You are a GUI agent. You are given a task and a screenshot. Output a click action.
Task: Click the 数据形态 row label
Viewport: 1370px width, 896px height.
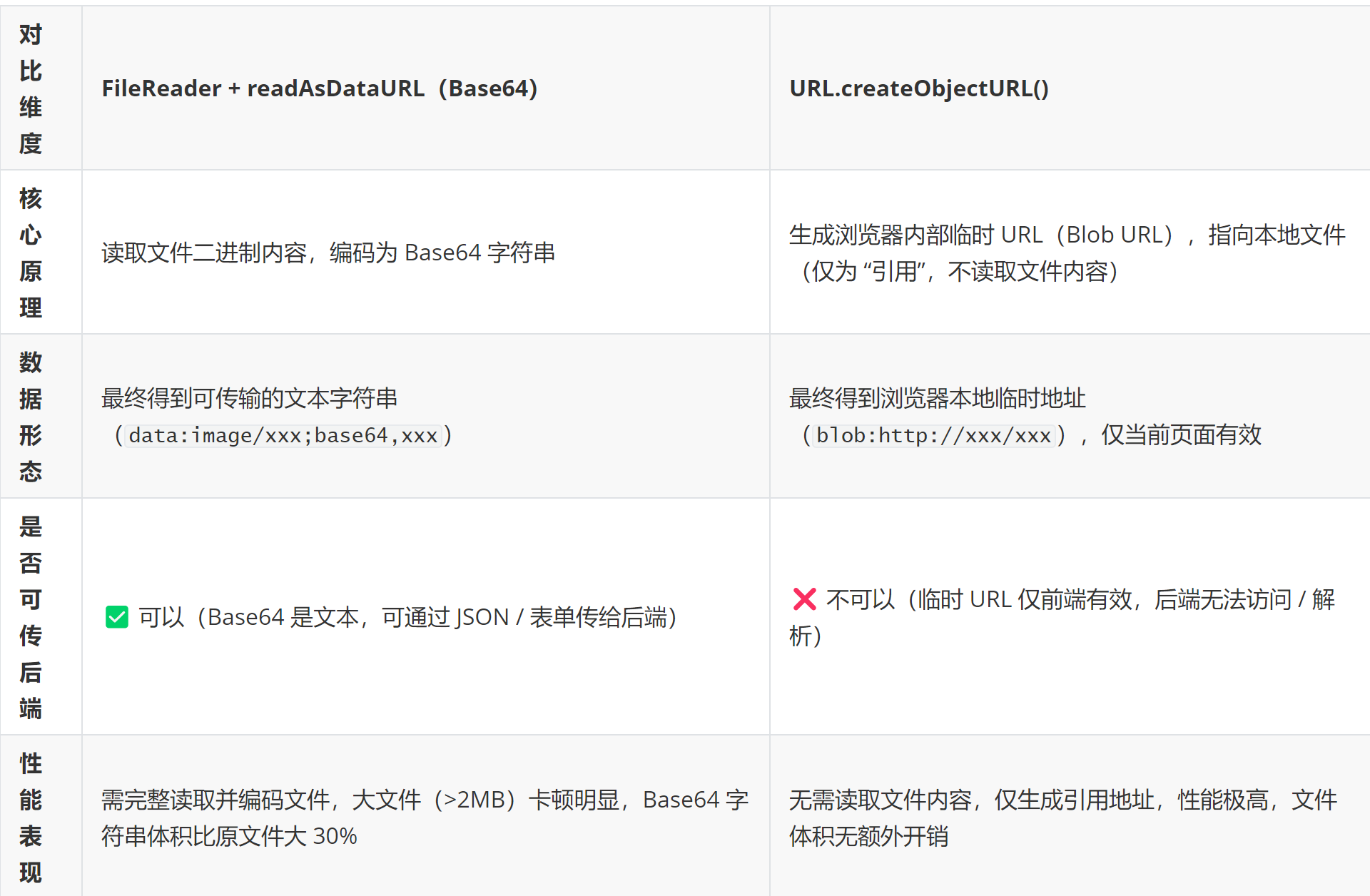(31, 417)
